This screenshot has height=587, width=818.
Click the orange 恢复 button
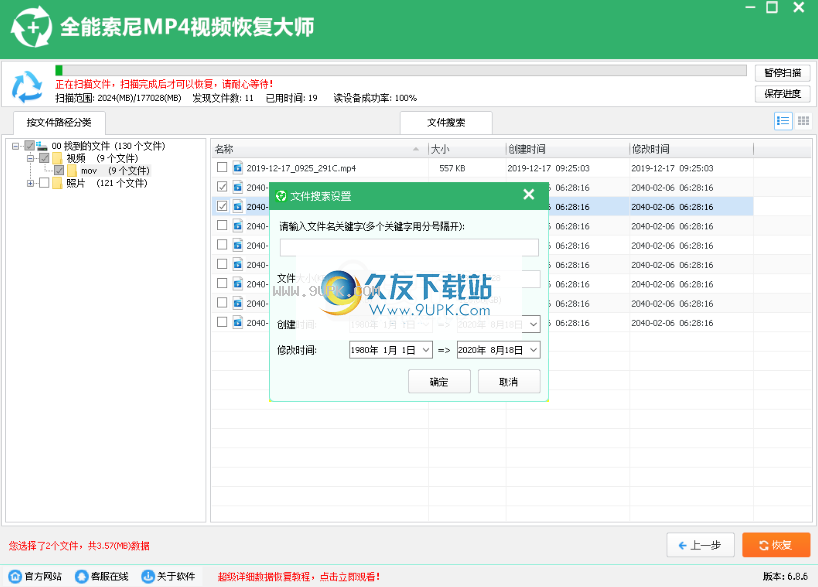pyautogui.click(x=776, y=545)
